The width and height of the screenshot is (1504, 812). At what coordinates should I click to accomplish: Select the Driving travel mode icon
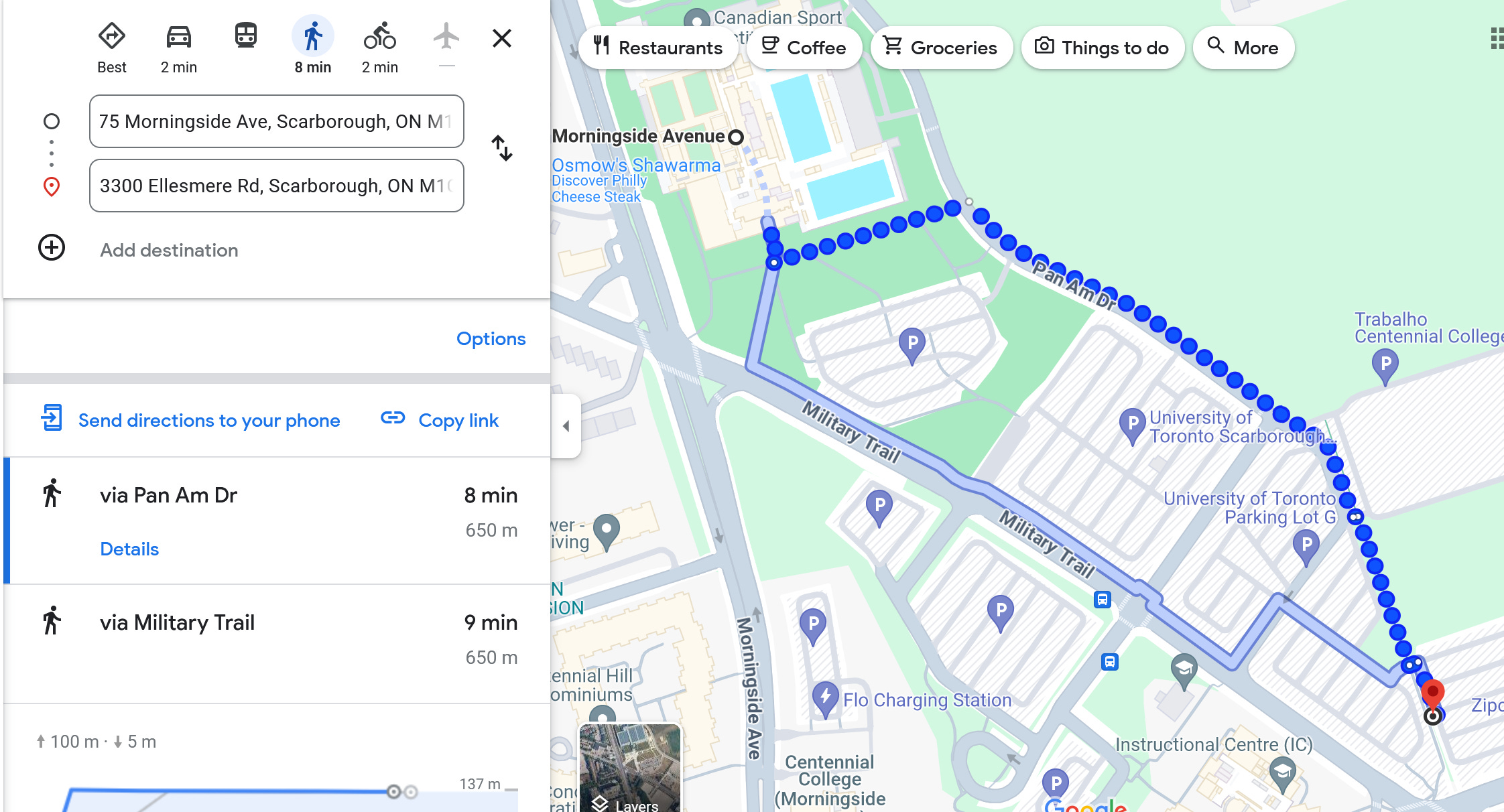(x=179, y=36)
